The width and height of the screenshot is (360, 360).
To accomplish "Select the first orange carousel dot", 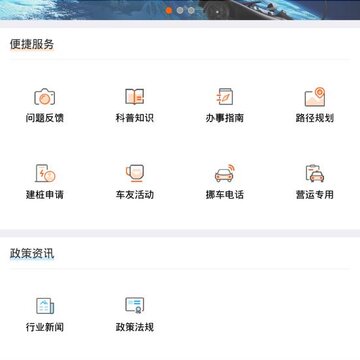I will (169, 10).
